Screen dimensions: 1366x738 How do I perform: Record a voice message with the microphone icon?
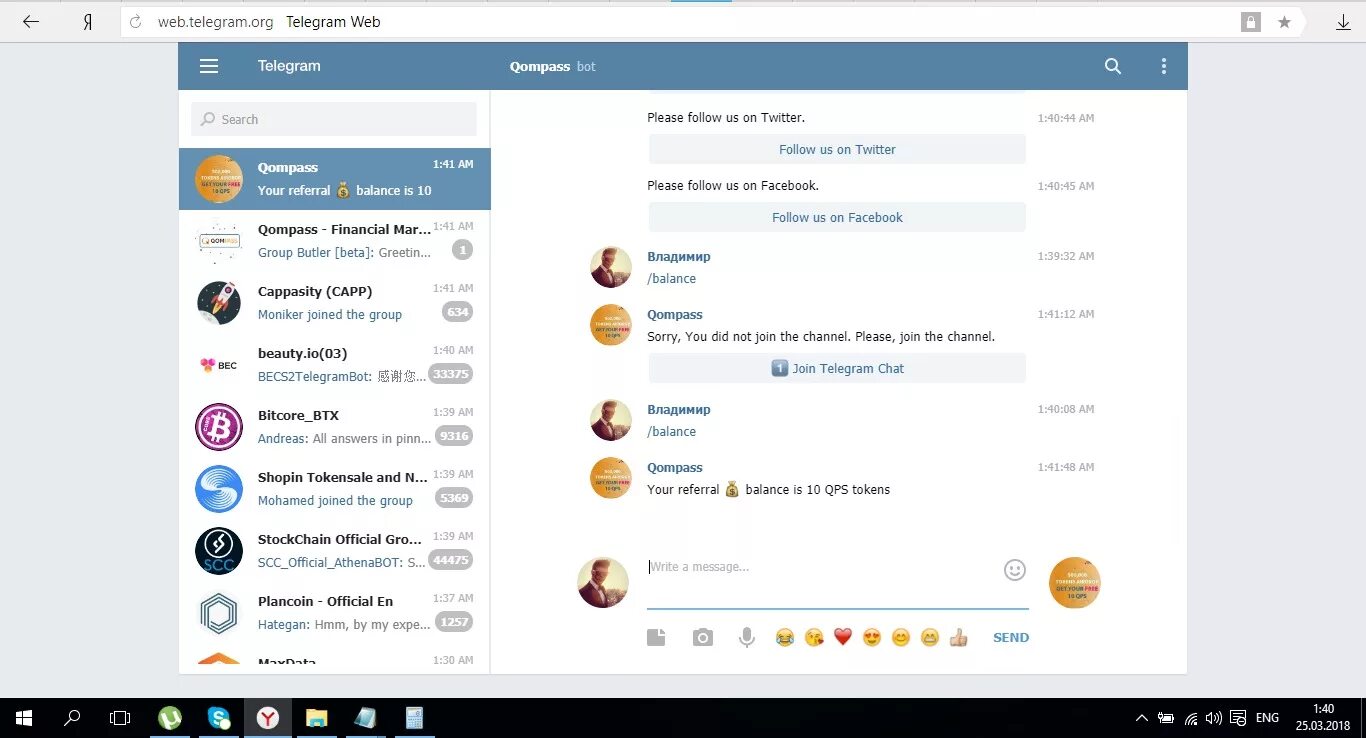pos(746,637)
